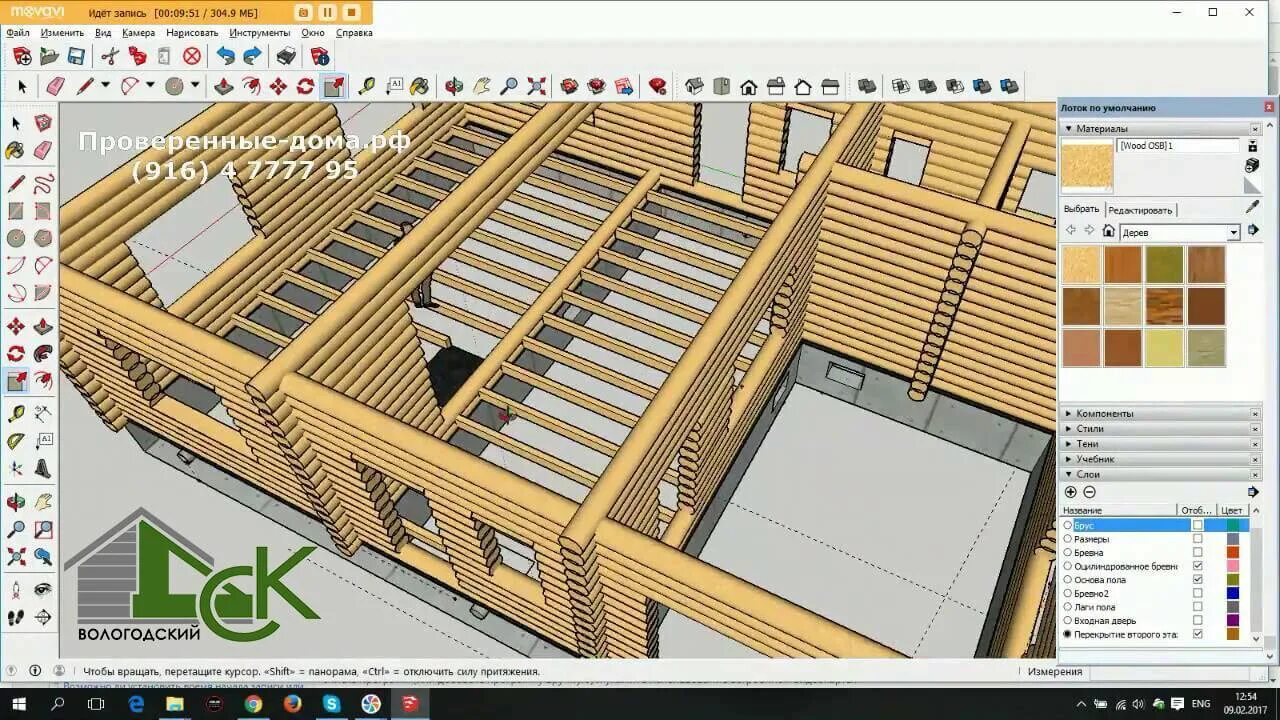Click the Название column header
Image resolution: width=1280 pixels, height=720 pixels.
pyautogui.click(x=1120, y=510)
